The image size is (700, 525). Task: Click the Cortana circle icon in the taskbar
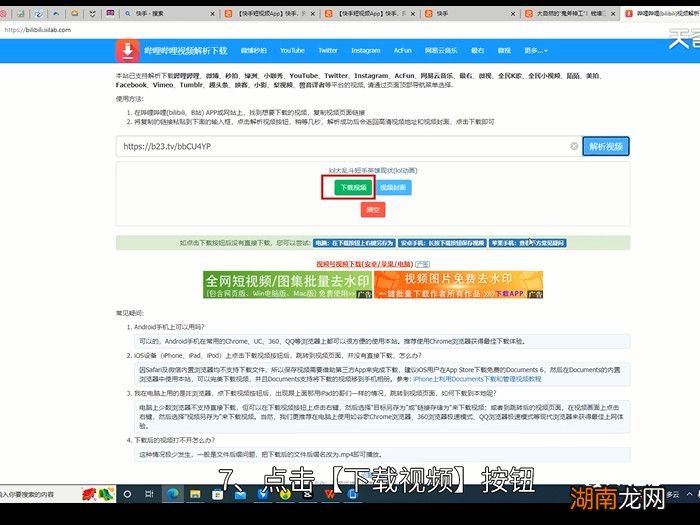[x=127, y=494]
